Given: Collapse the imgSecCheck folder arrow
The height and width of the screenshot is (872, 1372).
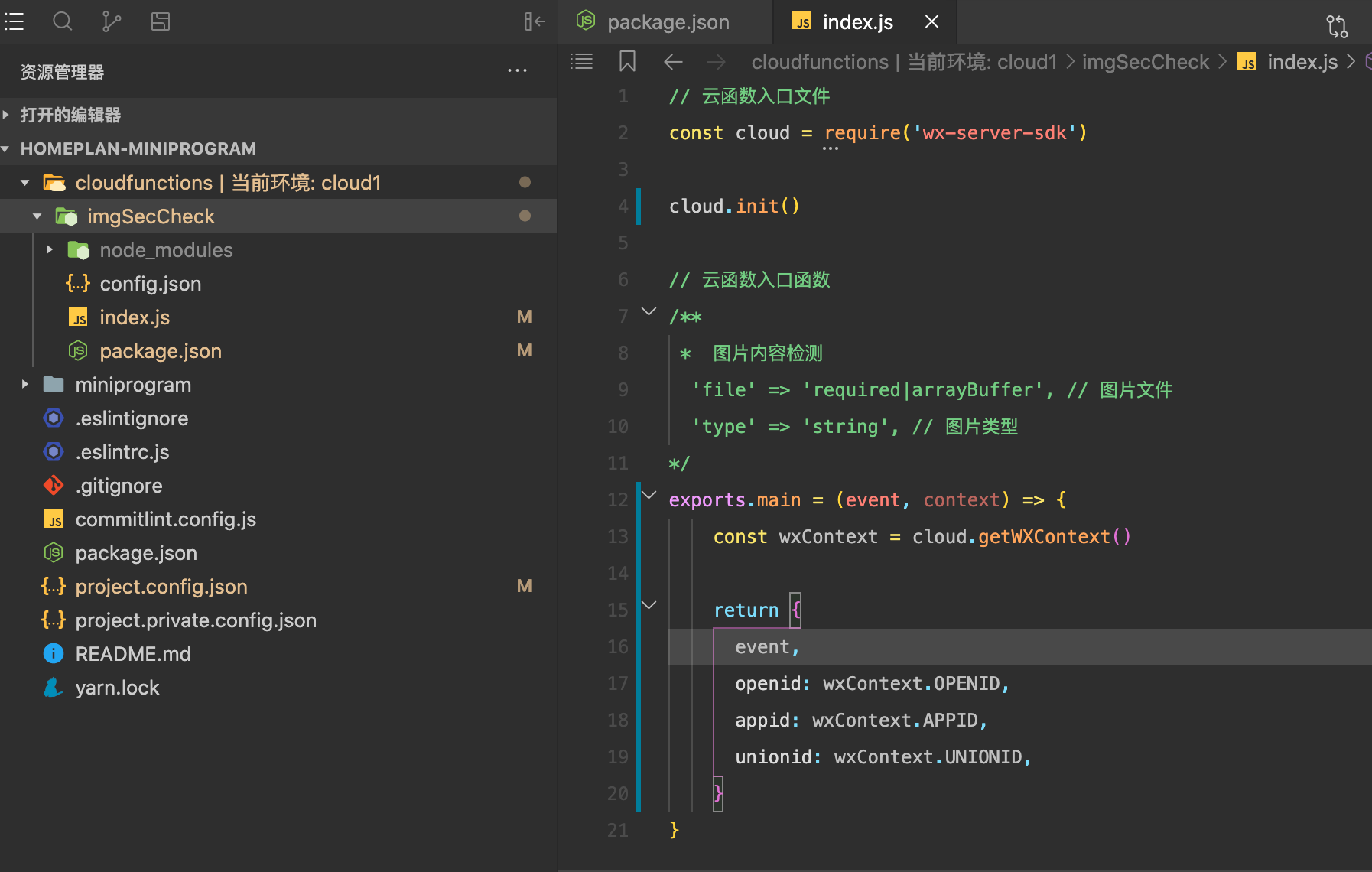Looking at the screenshot, I should [37, 216].
